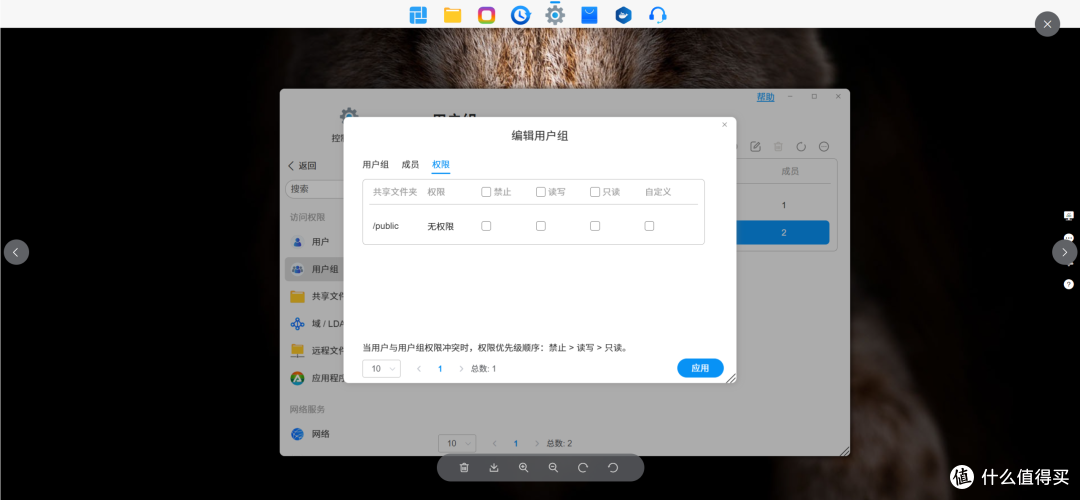This screenshot has height=500, width=1080.
Task: Launch the Docker whale app in dock
Action: coord(623,14)
